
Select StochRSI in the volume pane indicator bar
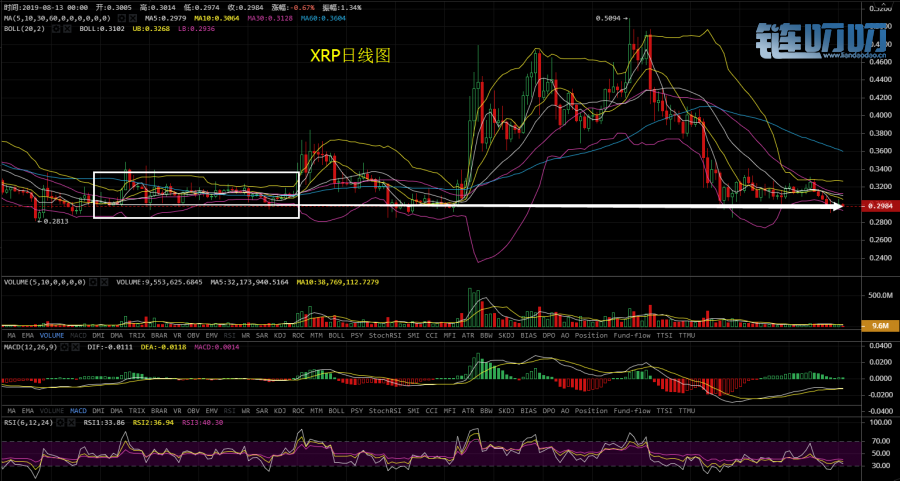pos(385,335)
